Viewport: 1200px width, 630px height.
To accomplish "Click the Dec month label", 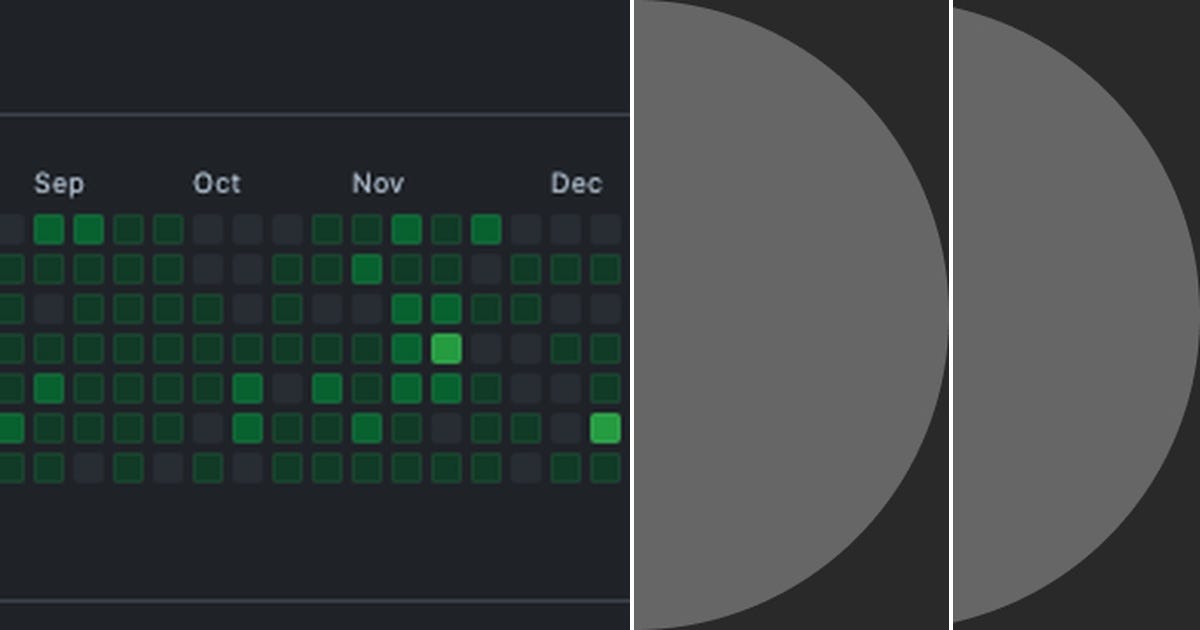I will click(x=576, y=184).
